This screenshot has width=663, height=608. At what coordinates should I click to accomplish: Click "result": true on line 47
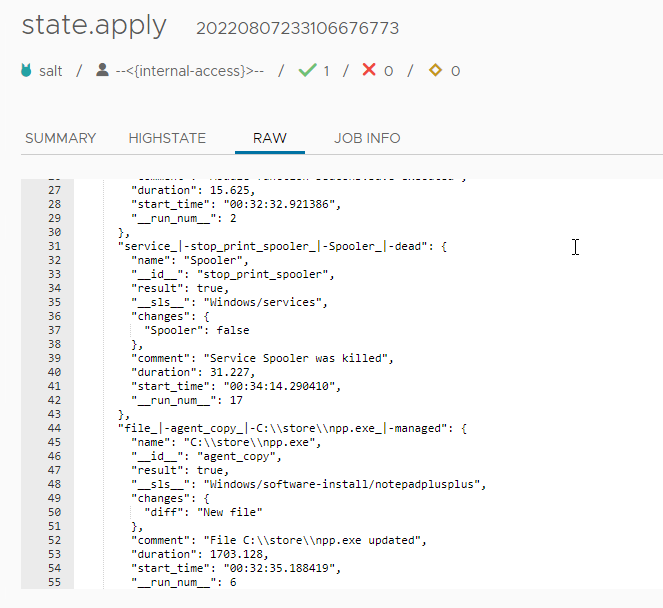180,470
